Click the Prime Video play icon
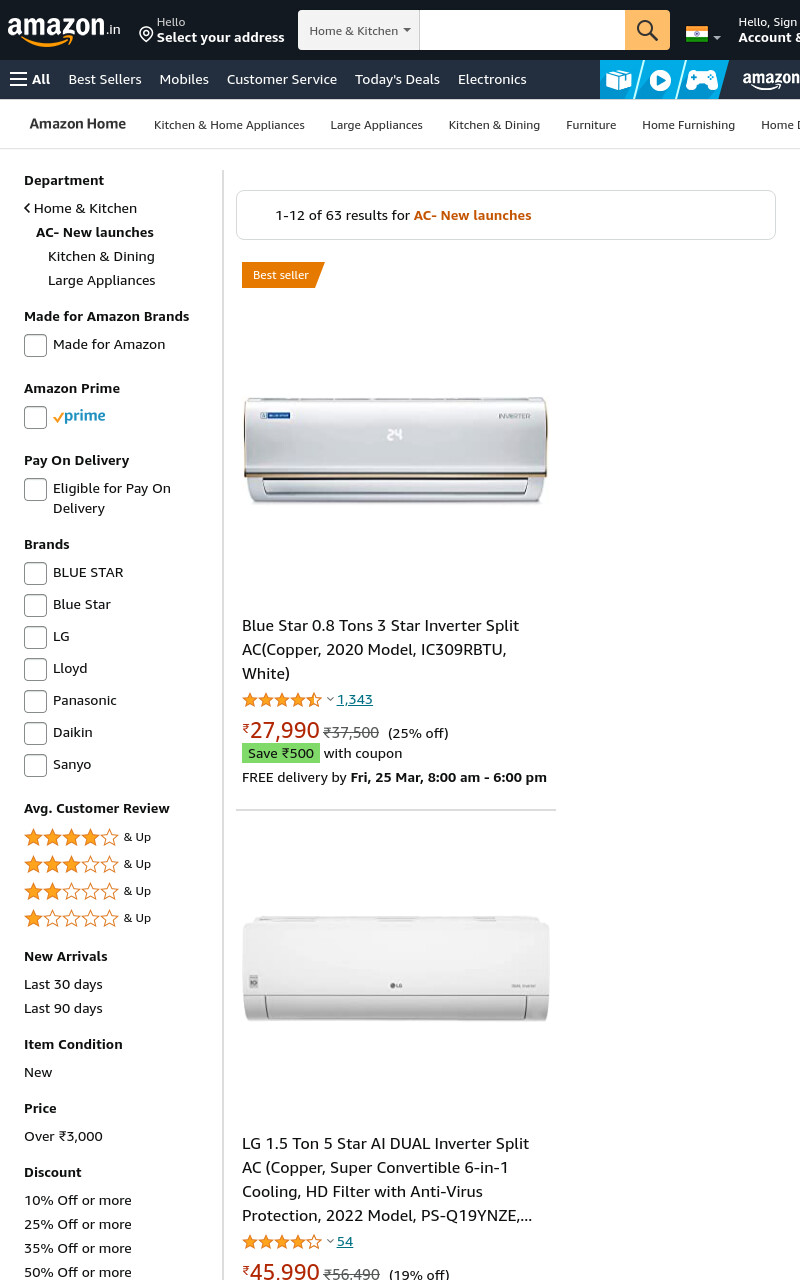Screen dimensions: 800x1280 click(660, 80)
